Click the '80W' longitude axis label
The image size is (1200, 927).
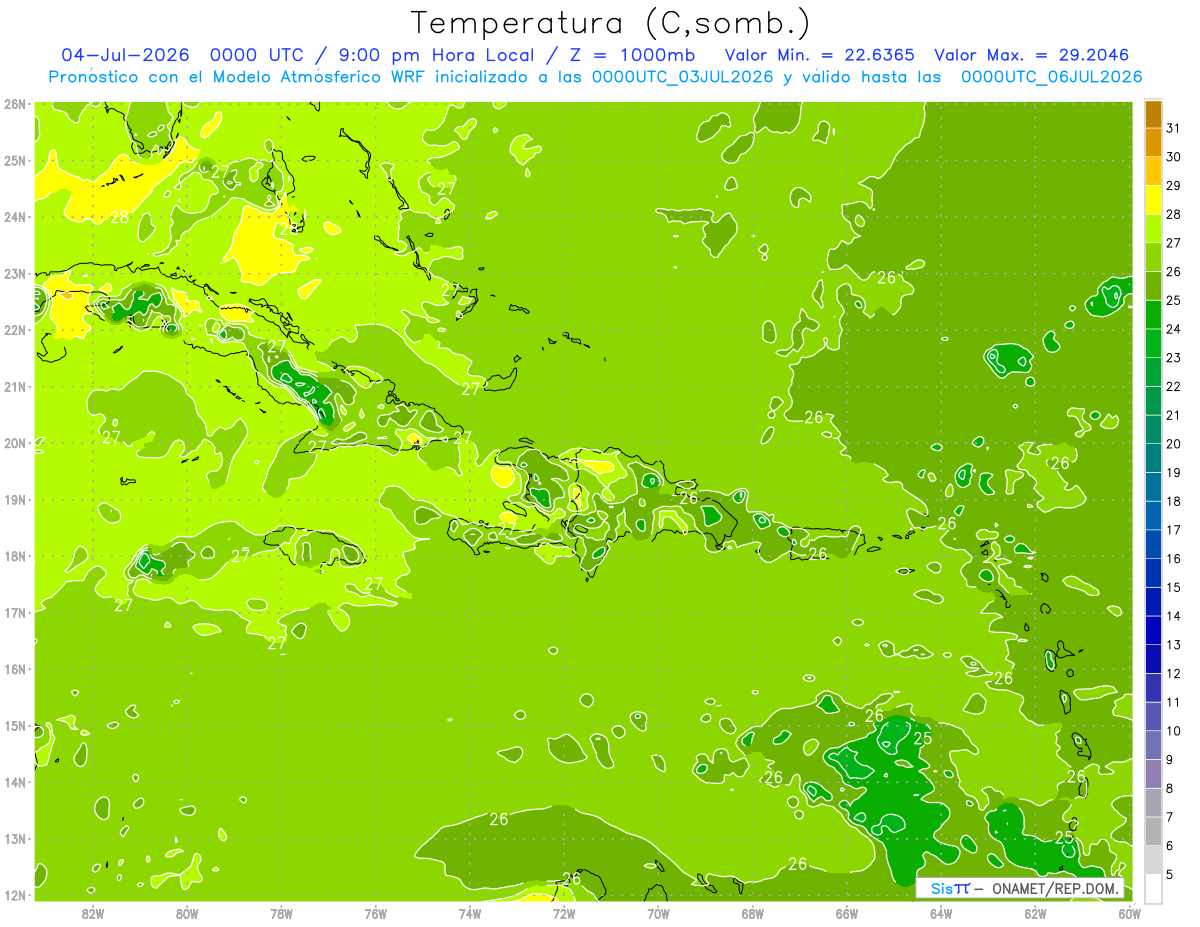pyautogui.click(x=187, y=913)
